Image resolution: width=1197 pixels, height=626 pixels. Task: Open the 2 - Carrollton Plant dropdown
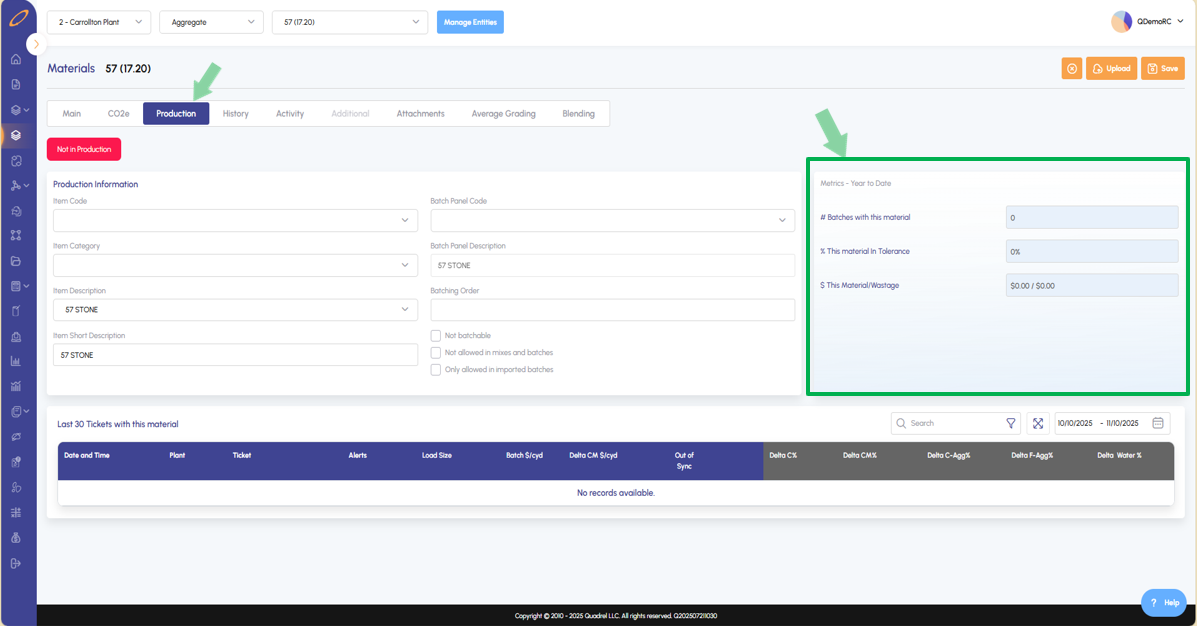98,22
